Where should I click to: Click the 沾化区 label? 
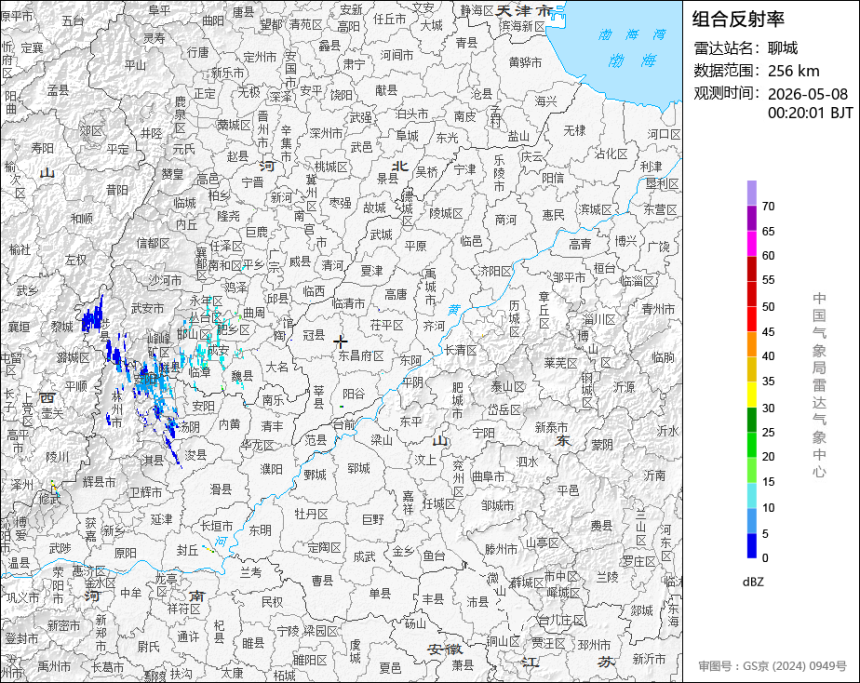(611, 154)
